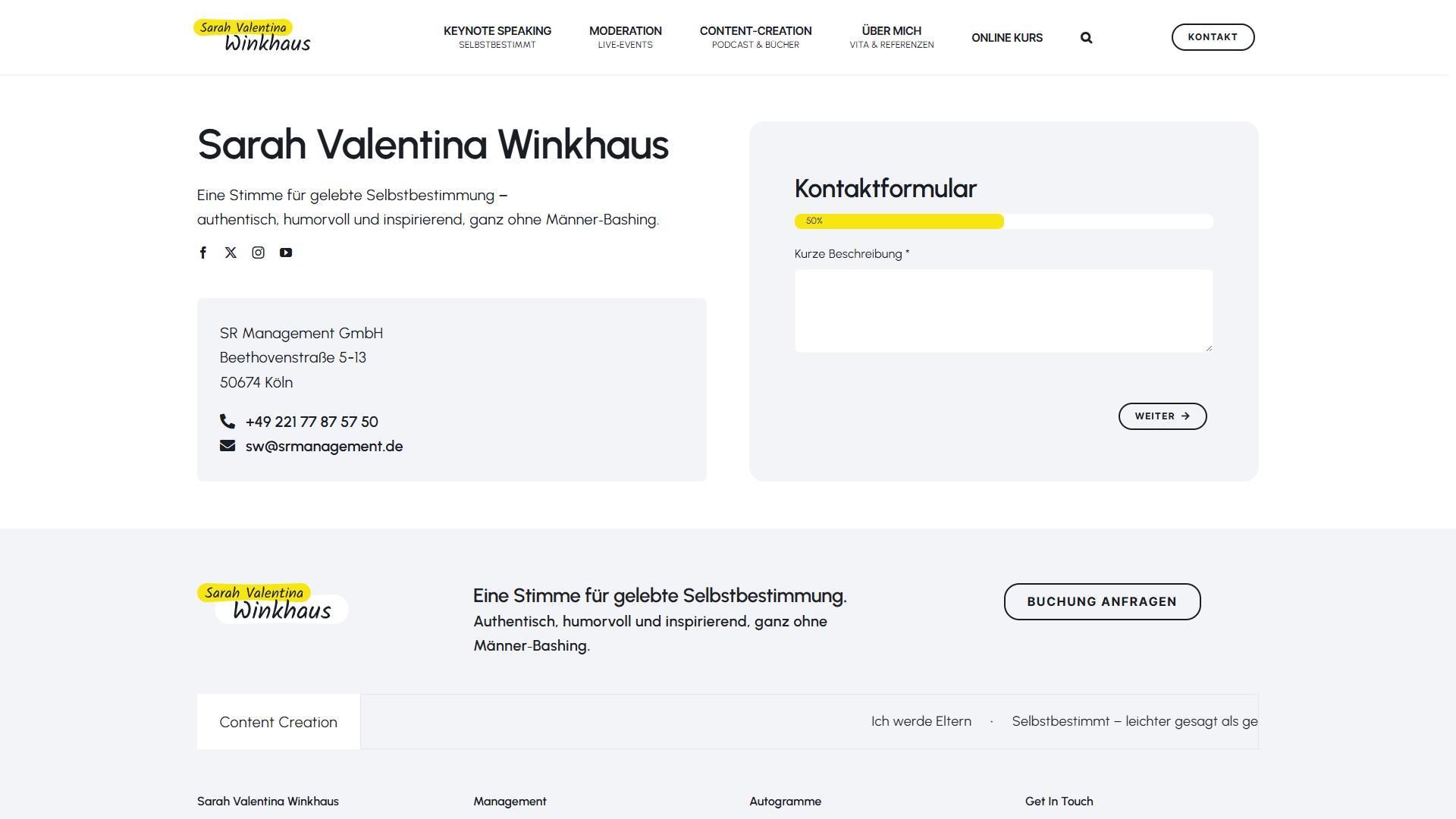This screenshot has width=1456, height=819.
Task: Go to Online Kurs page
Action: point(1006,38)
